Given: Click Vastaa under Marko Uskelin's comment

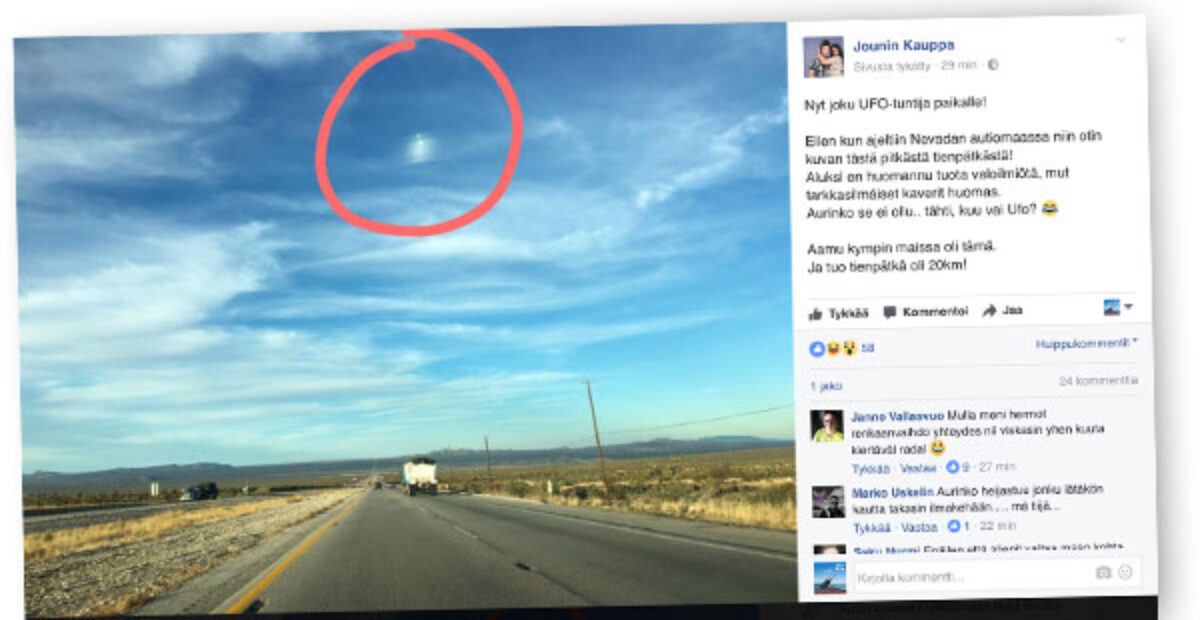Looking at the screenshot, I should point(919,527).
